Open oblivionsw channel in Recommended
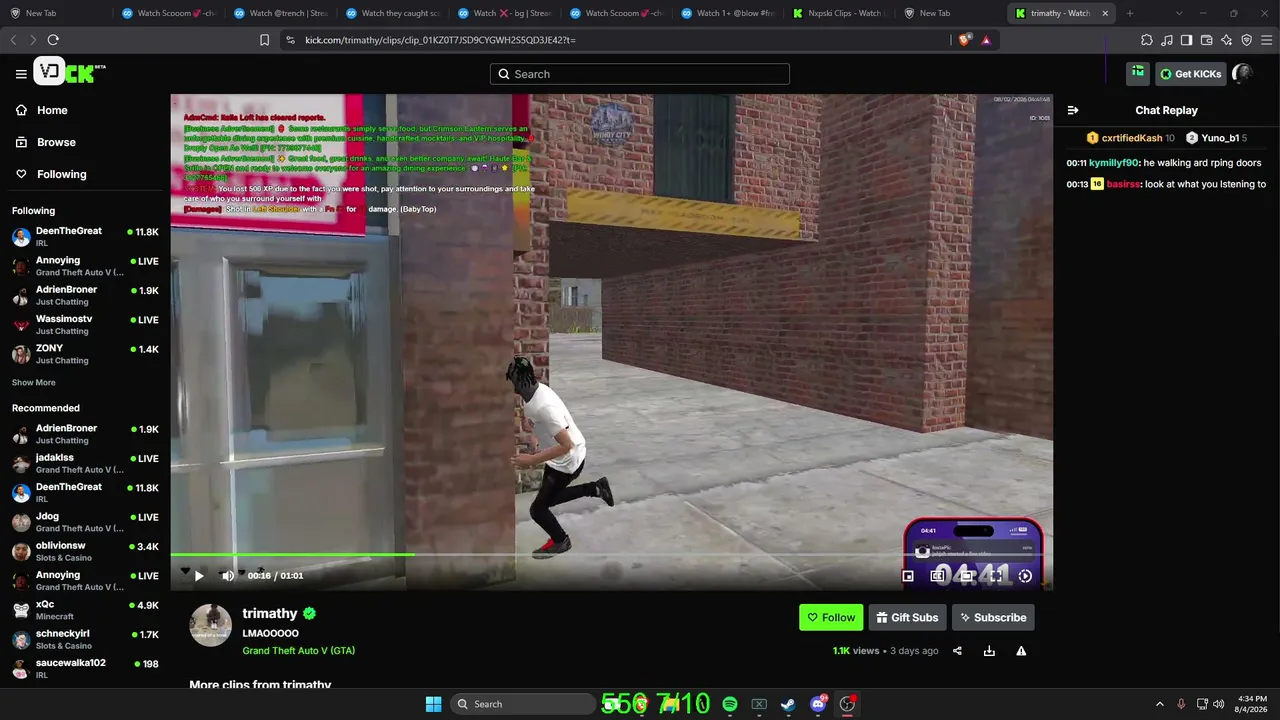Screen dimensions: 1280x720 tap(85, 552)
